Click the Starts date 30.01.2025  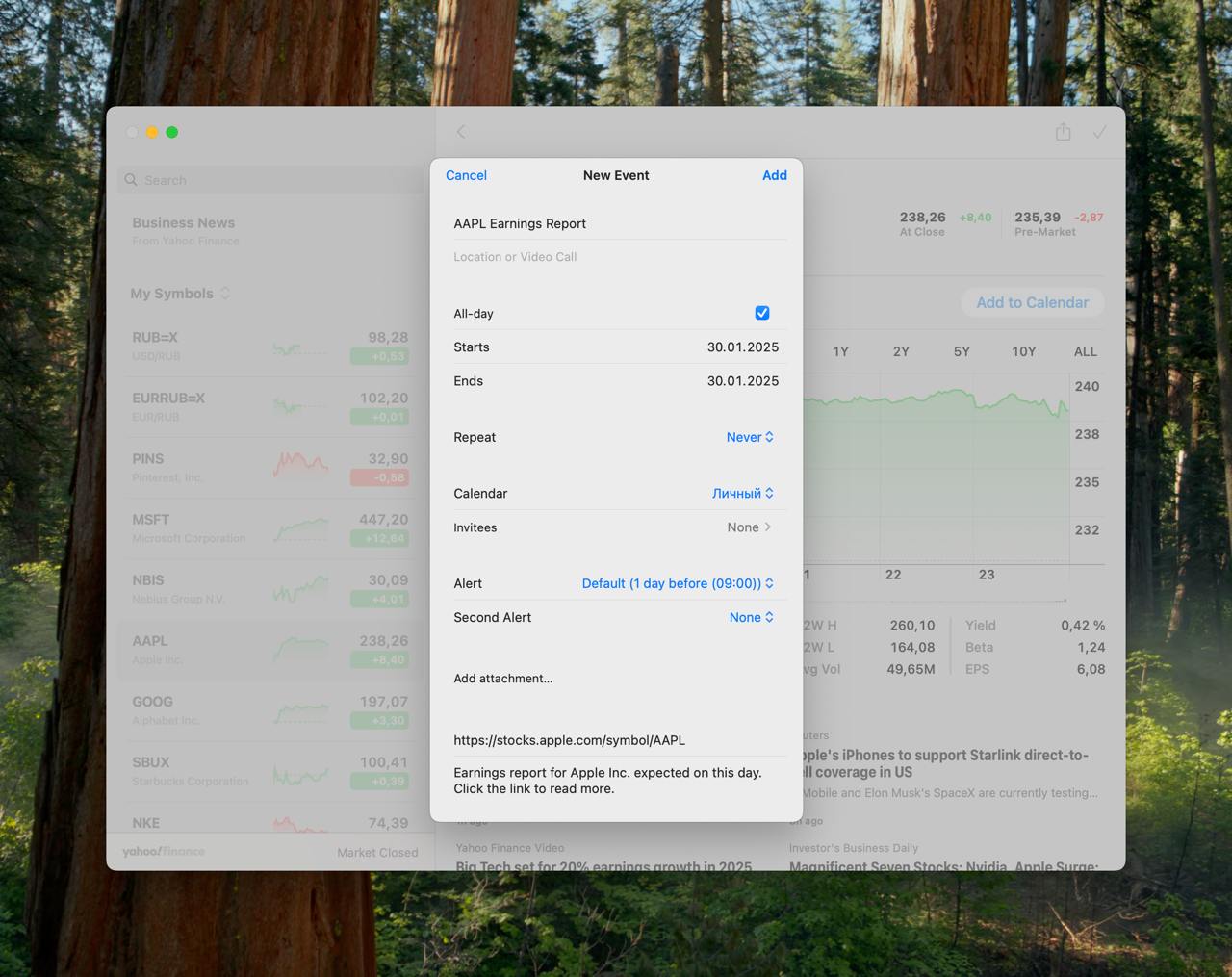click(x=743, y=347)
